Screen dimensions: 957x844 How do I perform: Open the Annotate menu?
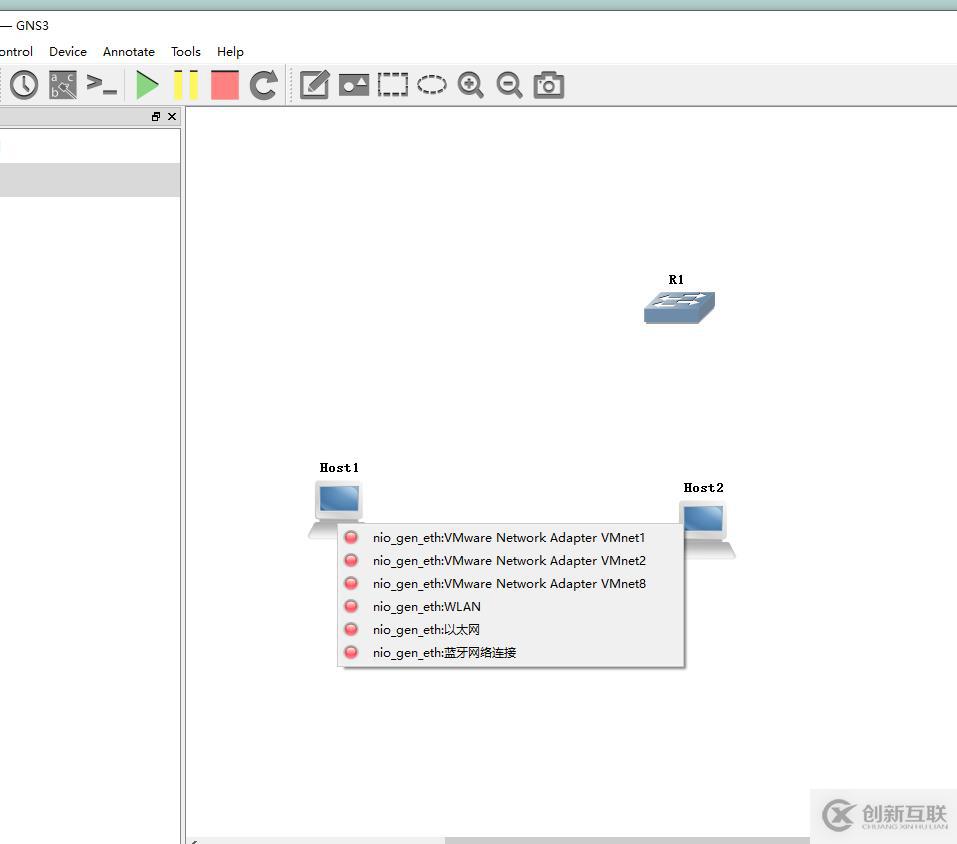tap(129, 52)
